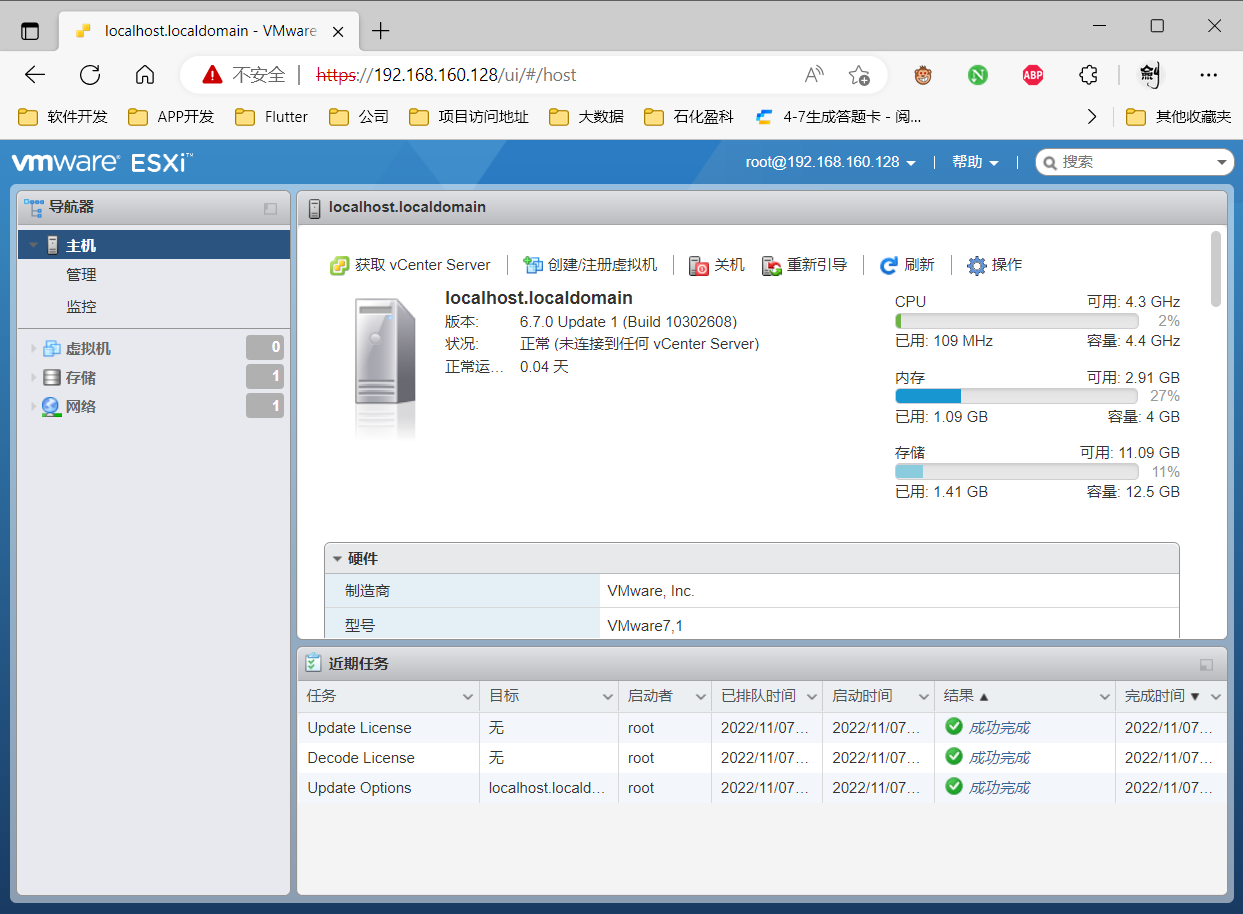Click the Update License task row

(x=762, y=728)
